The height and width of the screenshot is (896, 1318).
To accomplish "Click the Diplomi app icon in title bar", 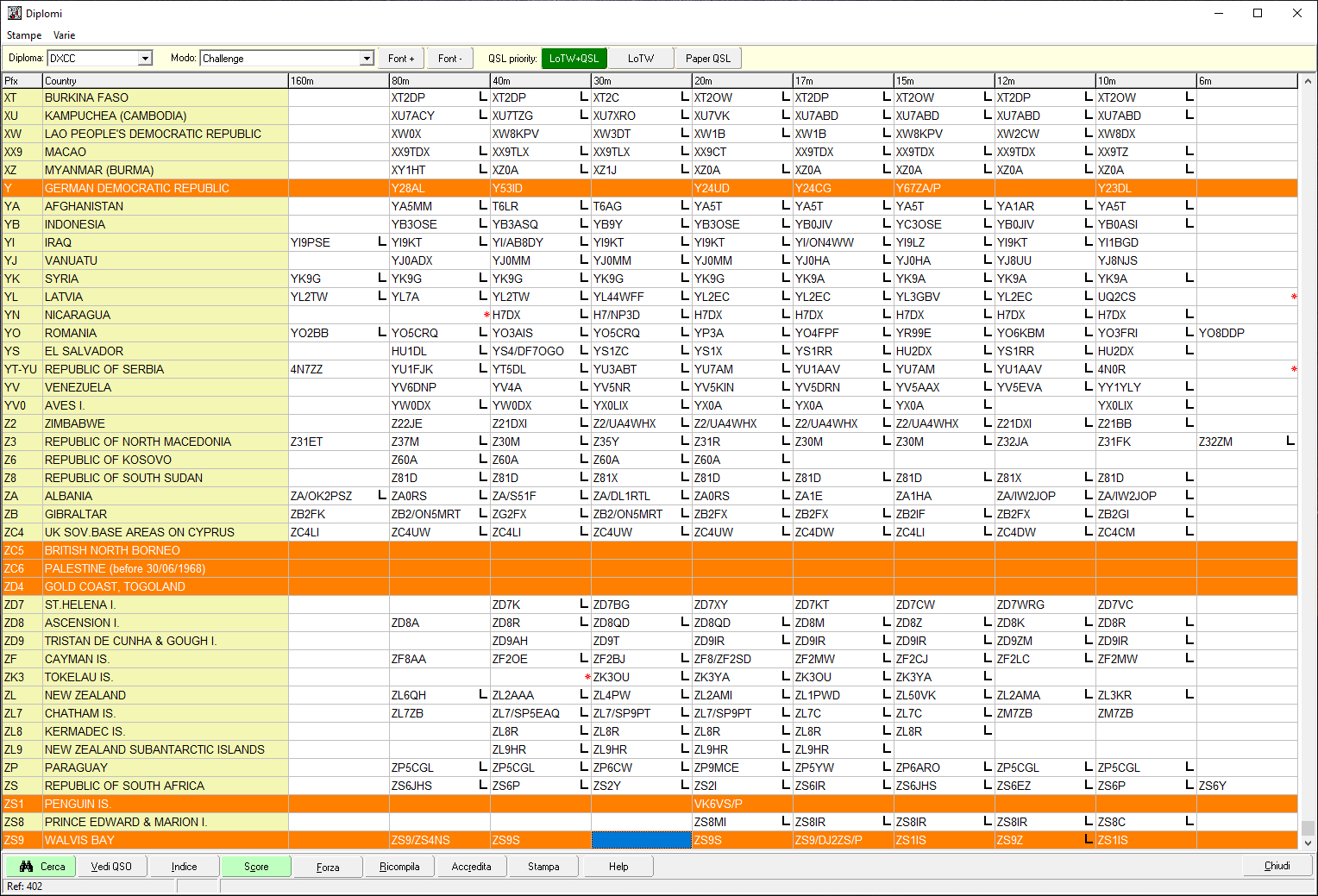I will (x=14, y=13).
